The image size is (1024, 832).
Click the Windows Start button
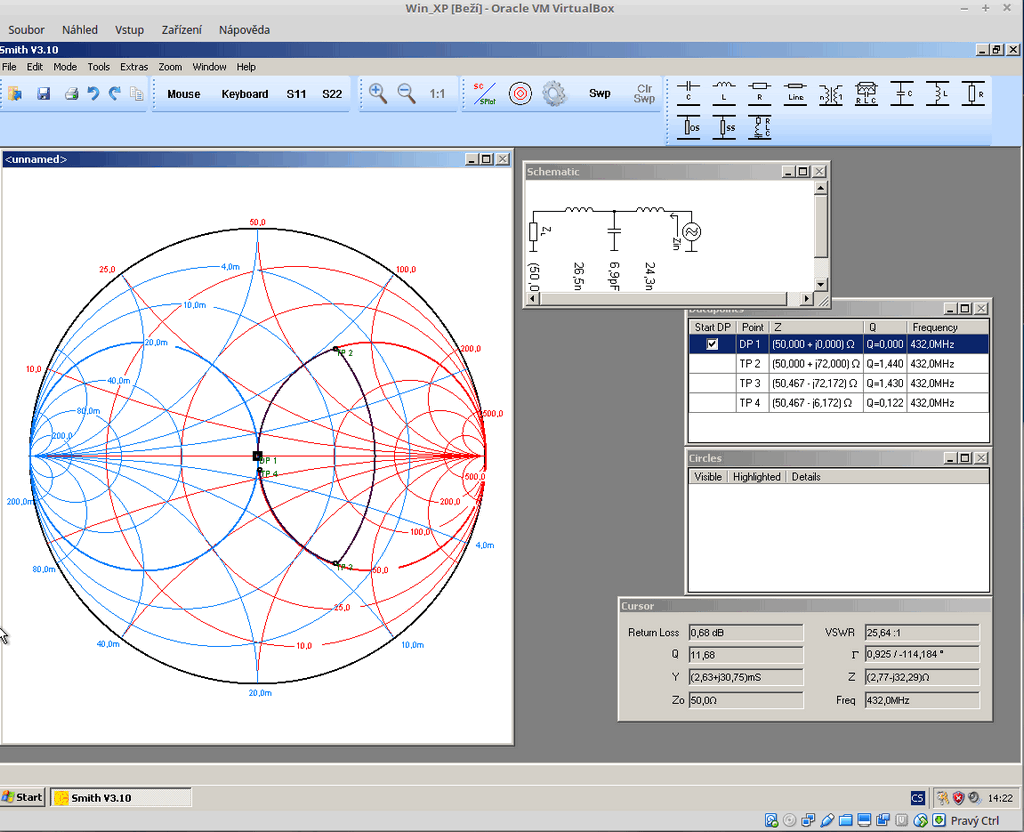click(x=22, y=797)
